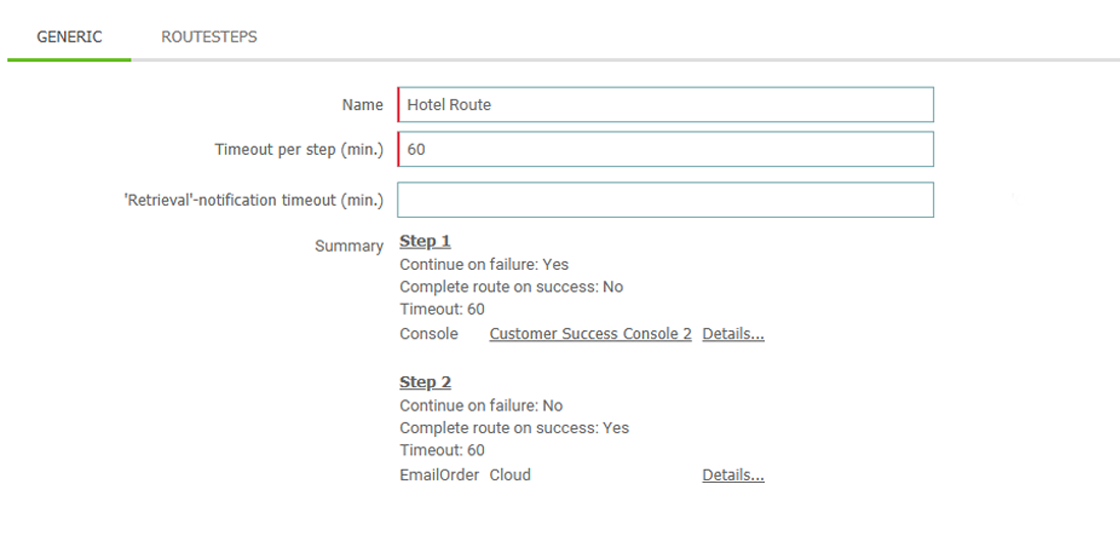1120x534 pixels.
Task: Switch to the ROUTESTEPS tab
Action: (x=209, y=37)
